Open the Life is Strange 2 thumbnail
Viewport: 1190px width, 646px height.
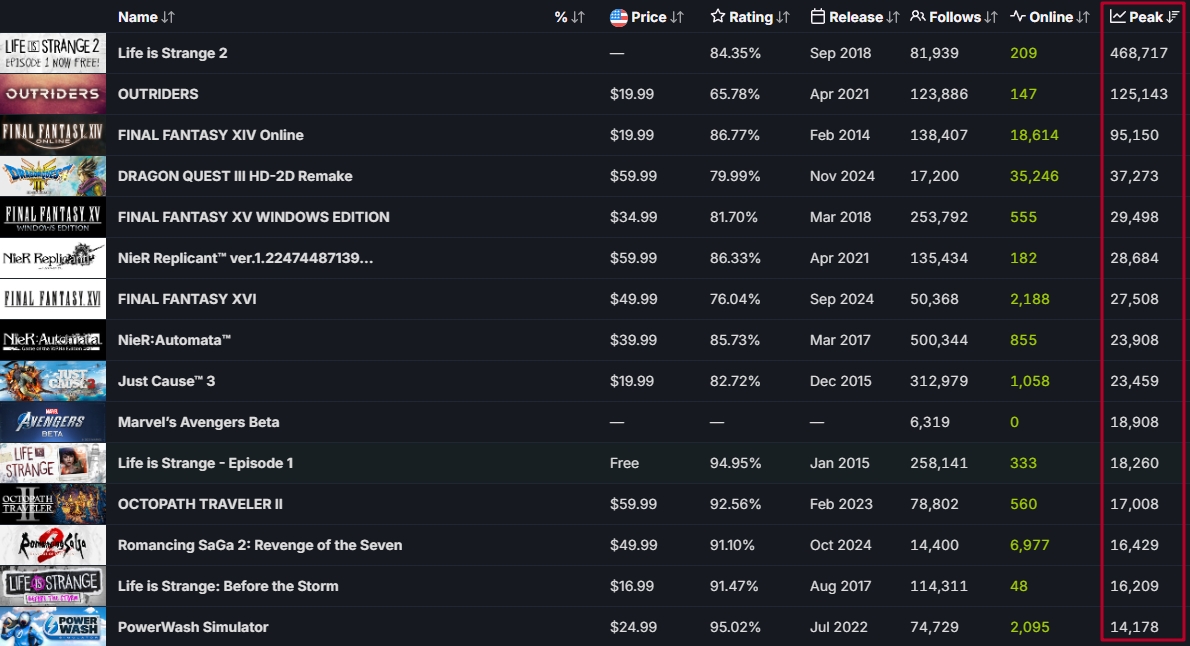pos(53,53)
